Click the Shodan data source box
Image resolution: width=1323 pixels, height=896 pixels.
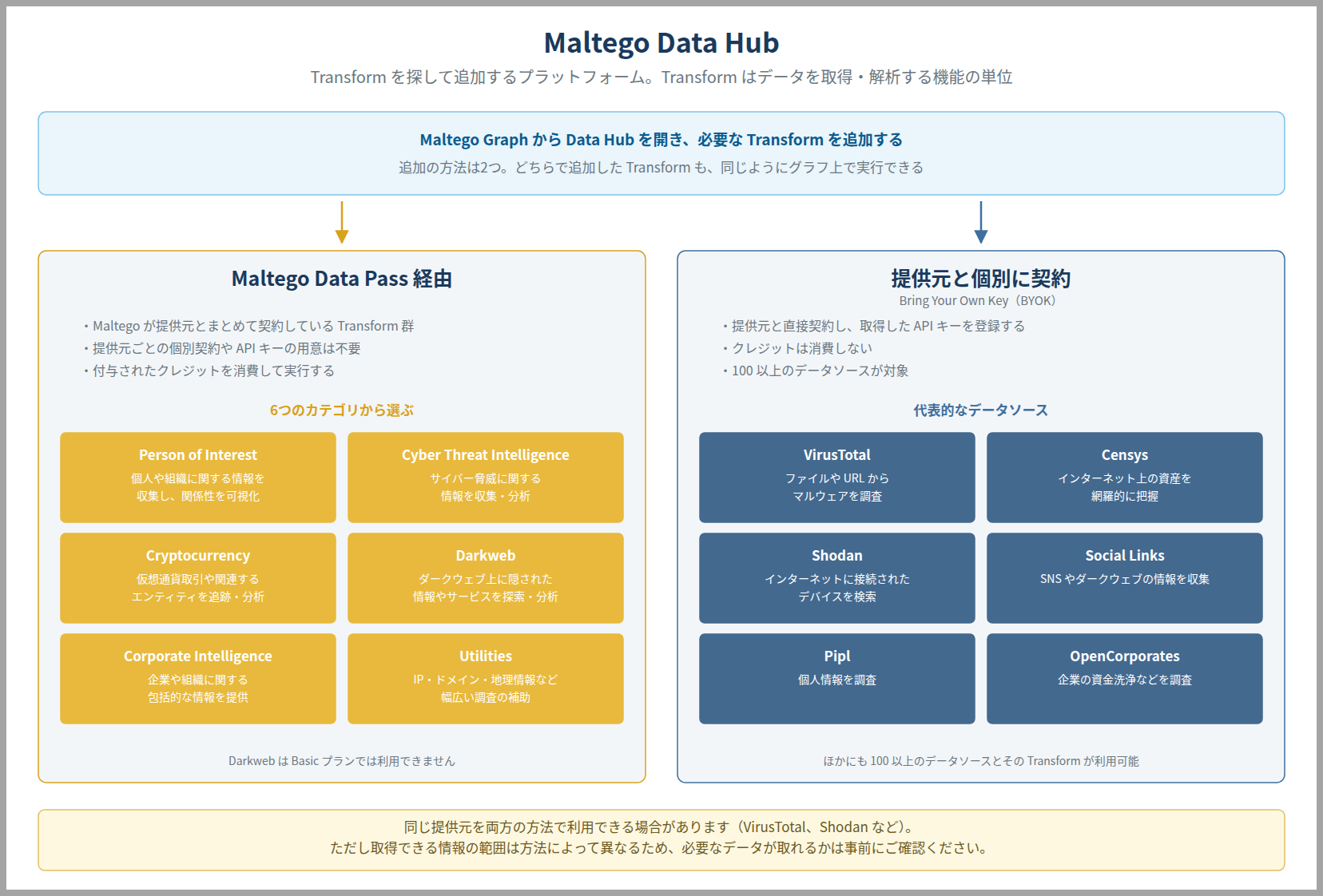click(837, 578)
